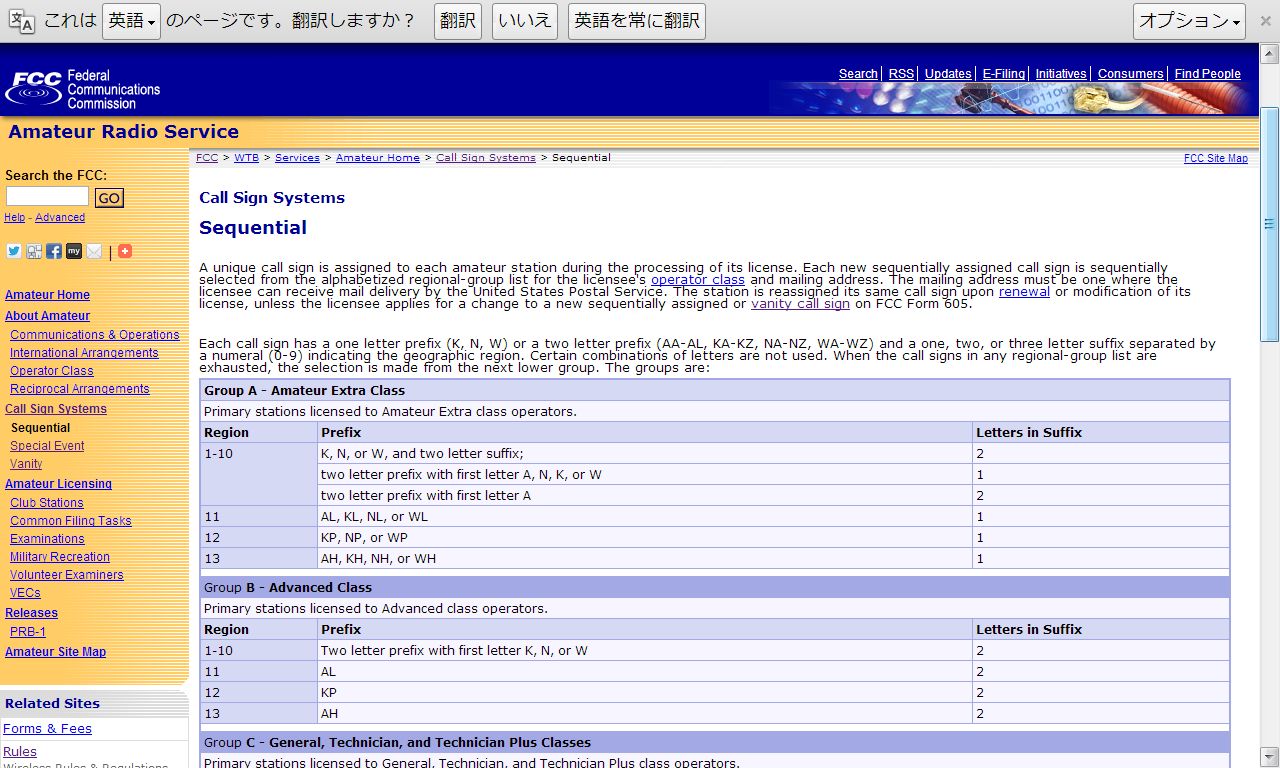Image resolution: width=1280 pixels, height=768 pixels.
Task: Open Amateur Home in sidebar
Action: (x=47, y=295)
